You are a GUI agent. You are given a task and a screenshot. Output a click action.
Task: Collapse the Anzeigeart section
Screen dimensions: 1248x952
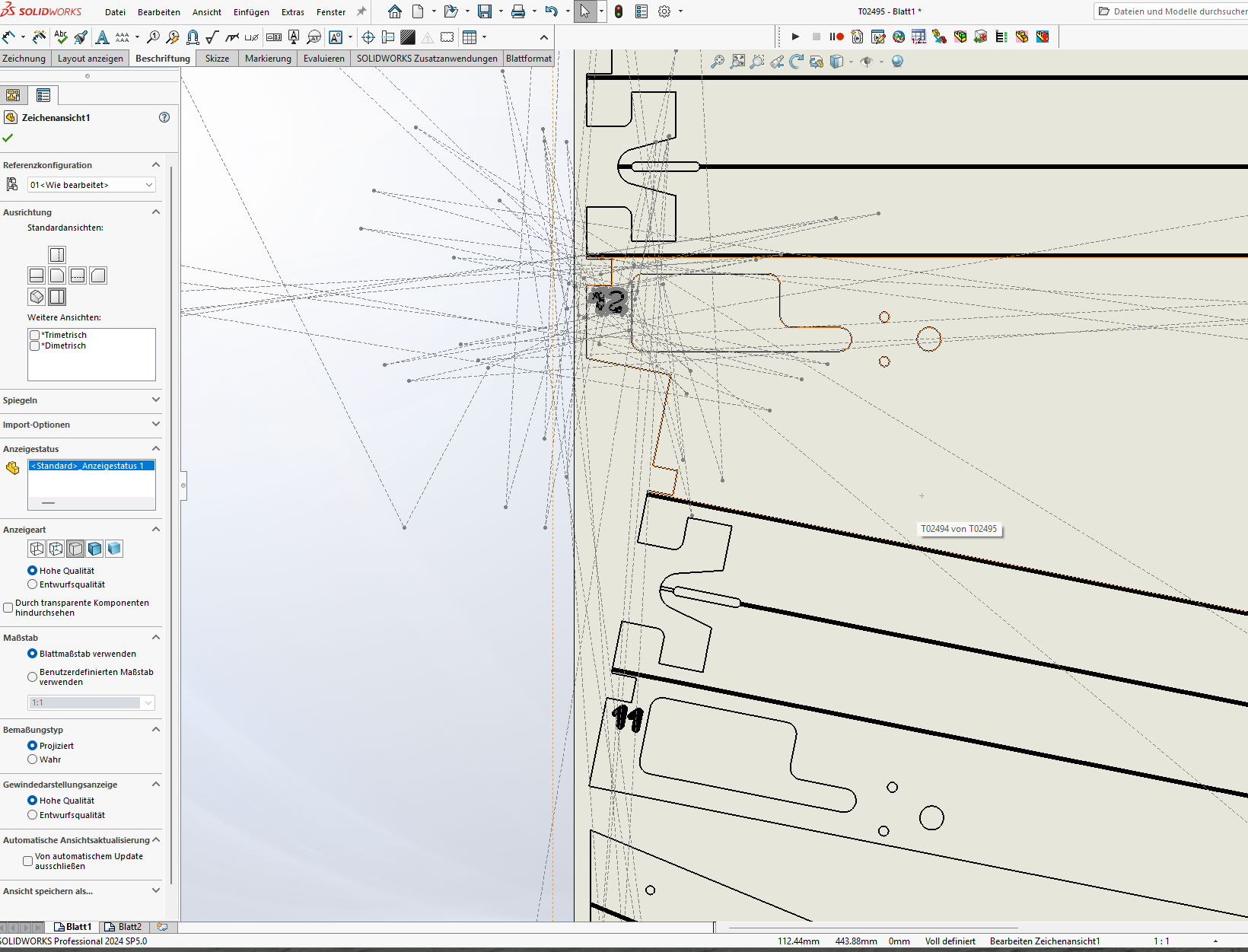[156, 530]
